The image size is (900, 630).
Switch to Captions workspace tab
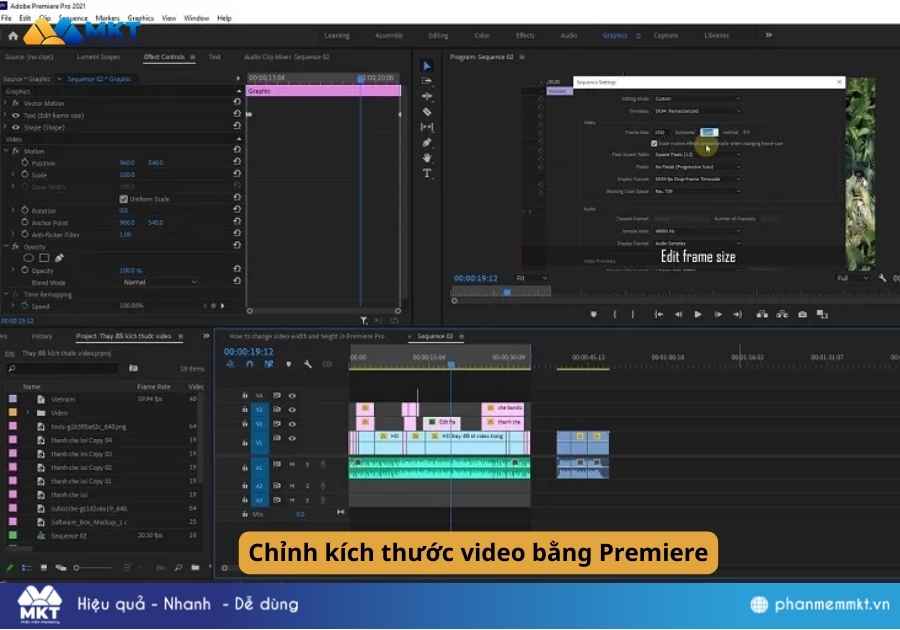point(665,36)
